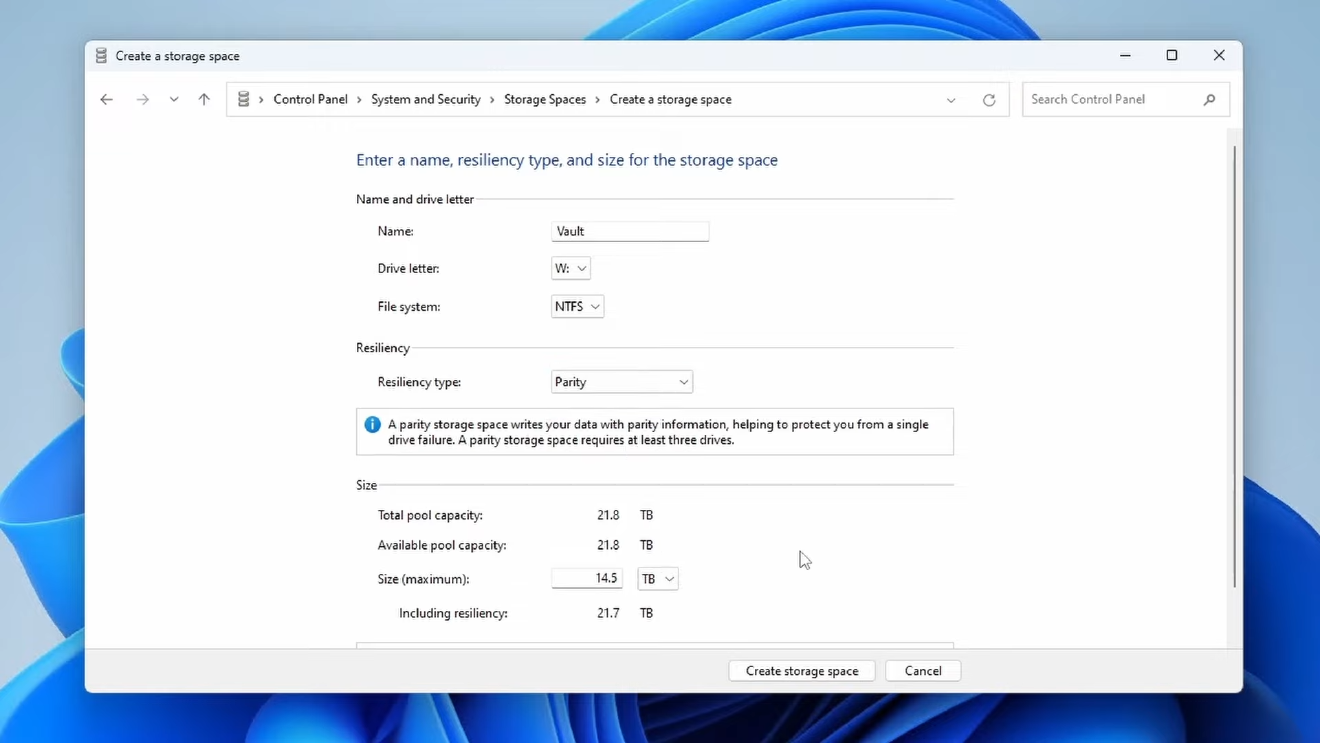Click the refresh address bar icon
Image resolution: width=1320 pixels, height=743 pixels.
[x=989, y=99]
